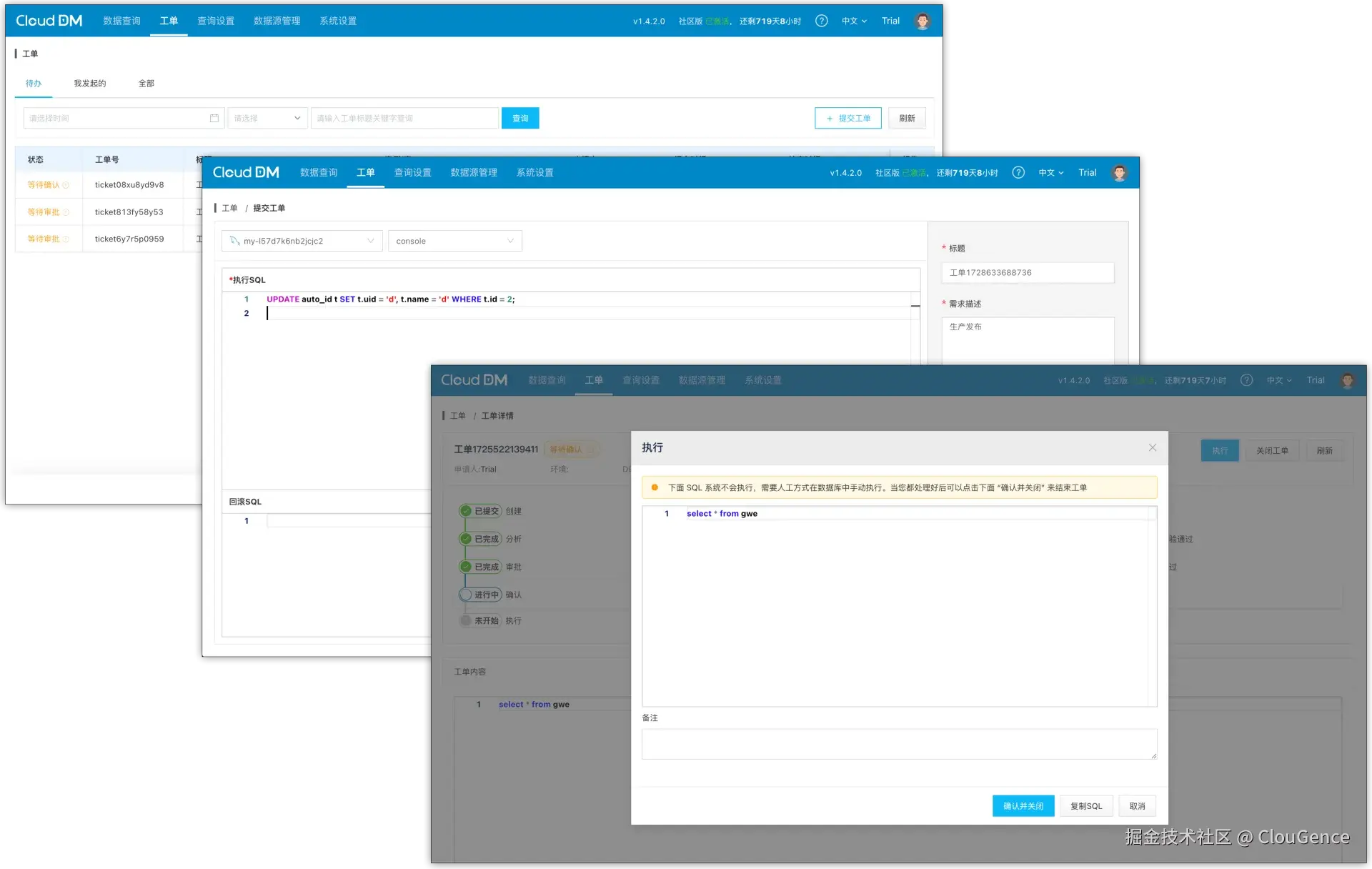
Task: Click the user avatar in the submit ticket window
Action: (1119, 172)
